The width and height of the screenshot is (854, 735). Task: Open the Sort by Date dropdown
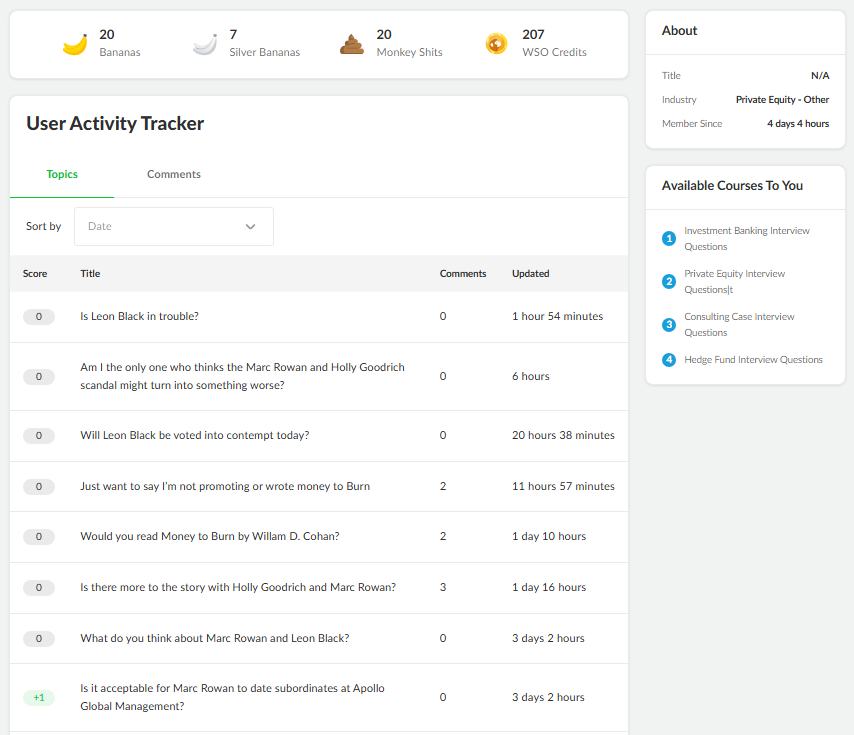[174, 226]
